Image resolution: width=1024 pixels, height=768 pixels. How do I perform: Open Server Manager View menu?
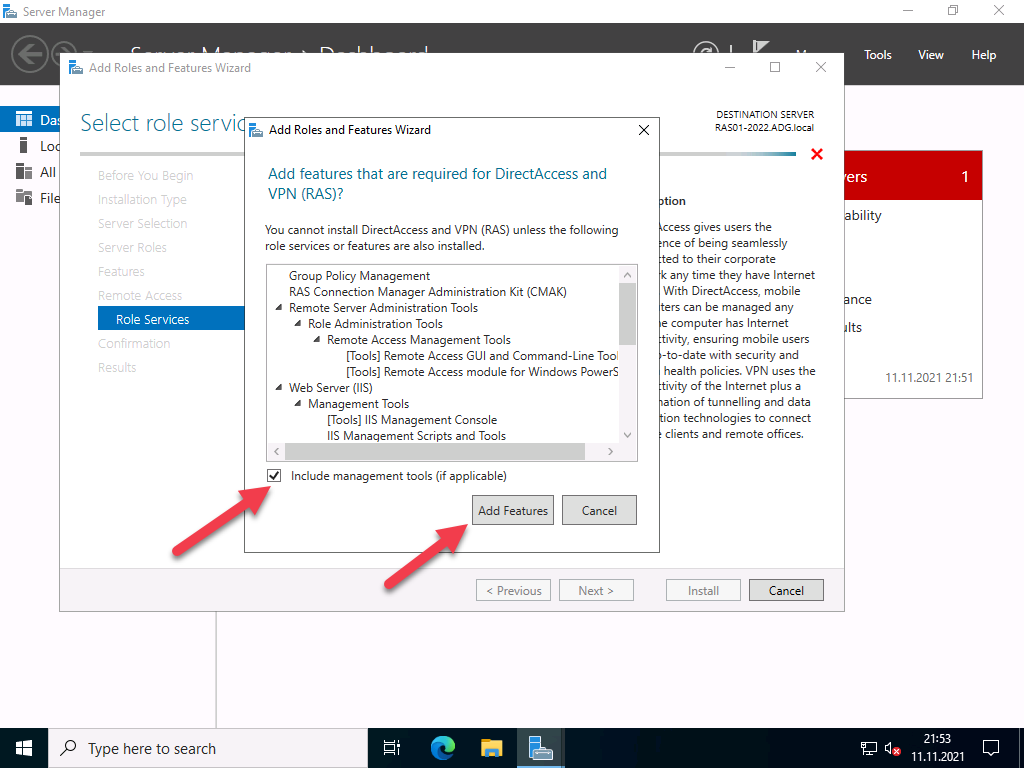931,55
